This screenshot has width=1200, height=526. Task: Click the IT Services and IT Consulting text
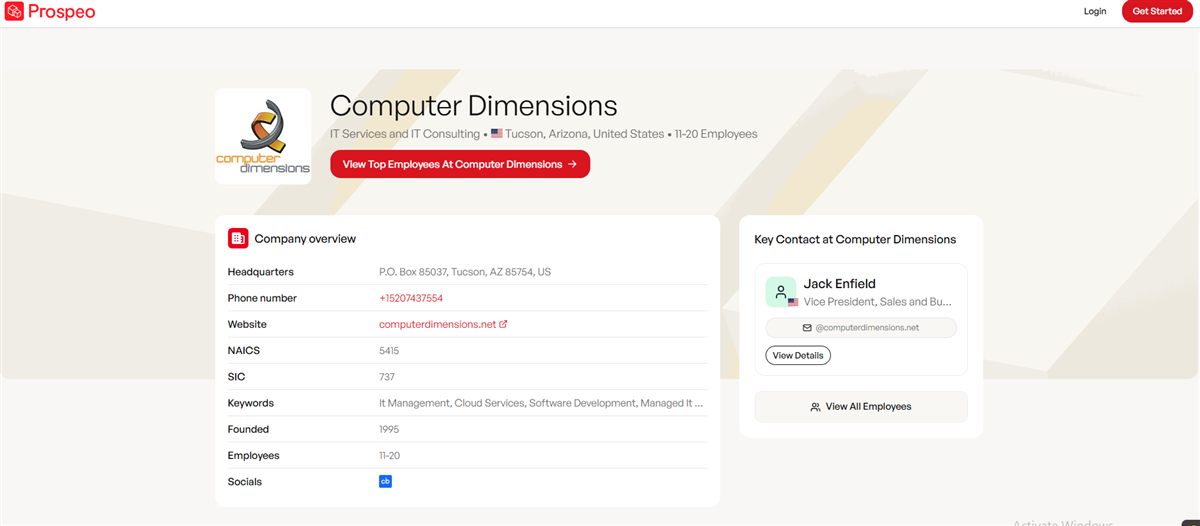pos(405,134)
